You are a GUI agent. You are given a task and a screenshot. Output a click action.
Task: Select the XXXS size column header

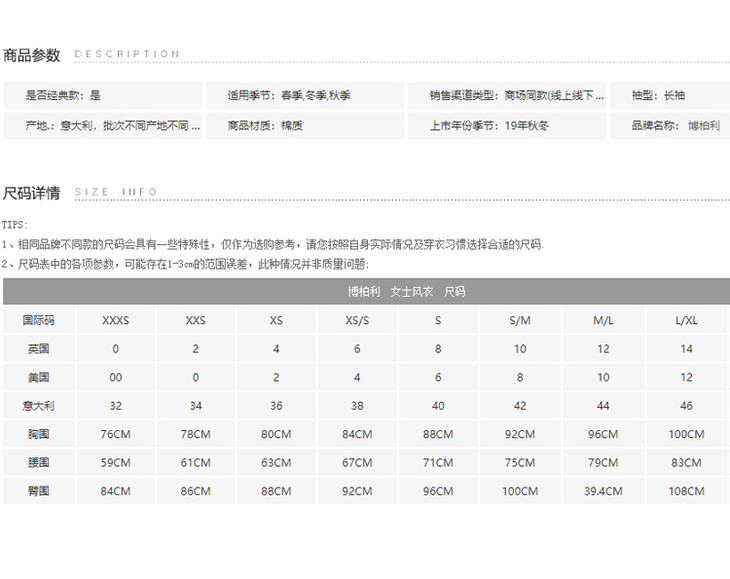point(115,321)
